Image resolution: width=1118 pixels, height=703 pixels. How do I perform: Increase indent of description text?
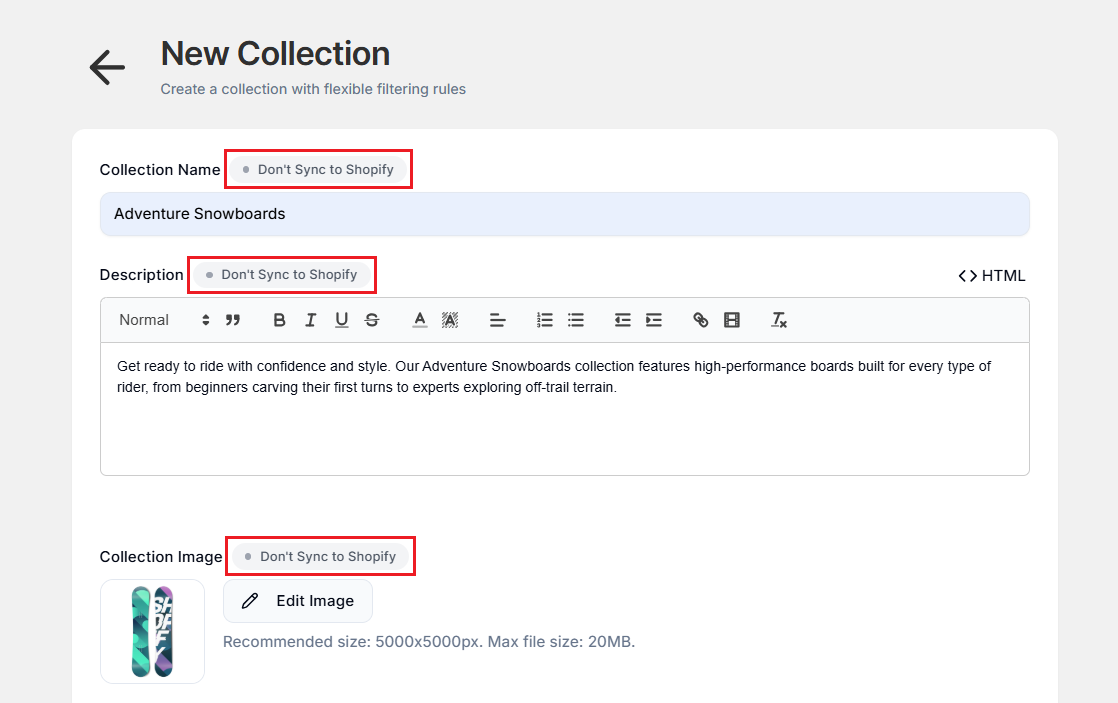point(653,320)
